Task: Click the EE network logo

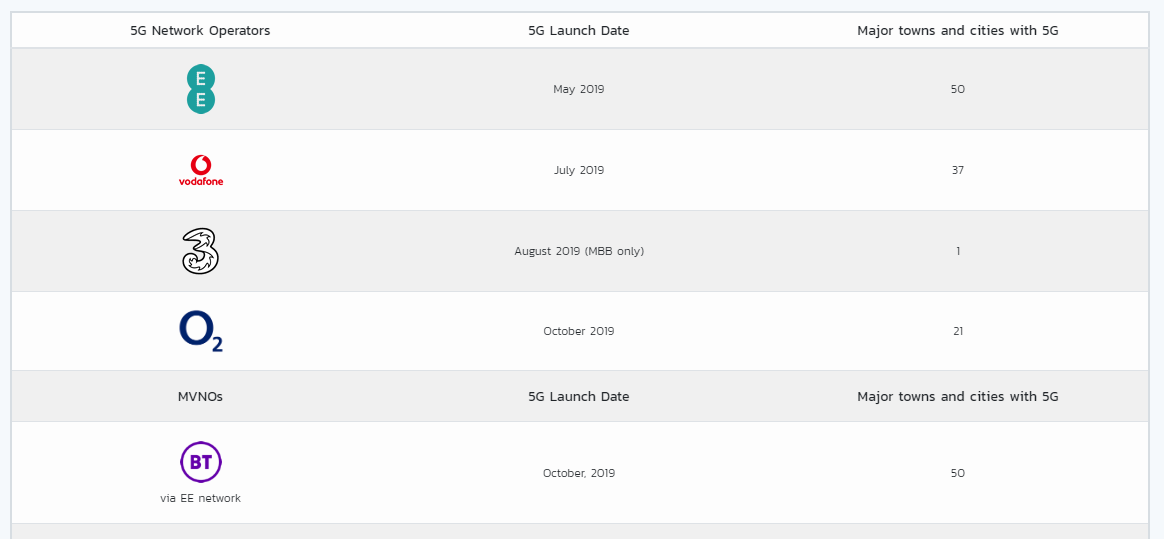Action: (200, 89)
